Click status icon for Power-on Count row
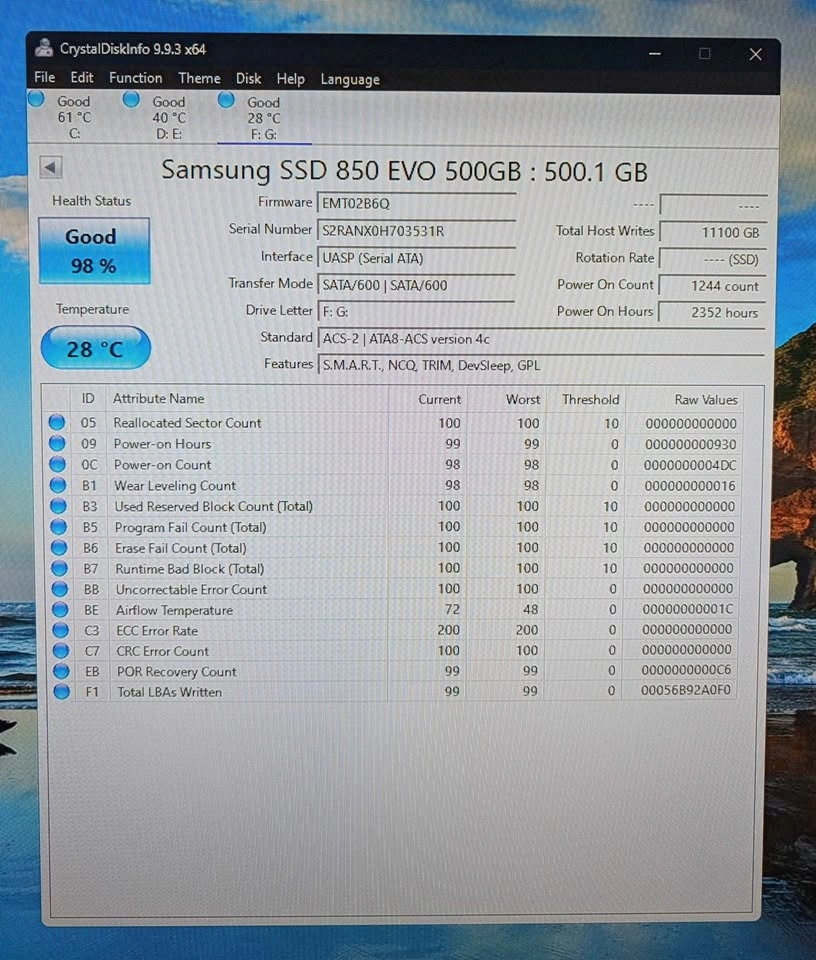 click(x=58, y=464)
